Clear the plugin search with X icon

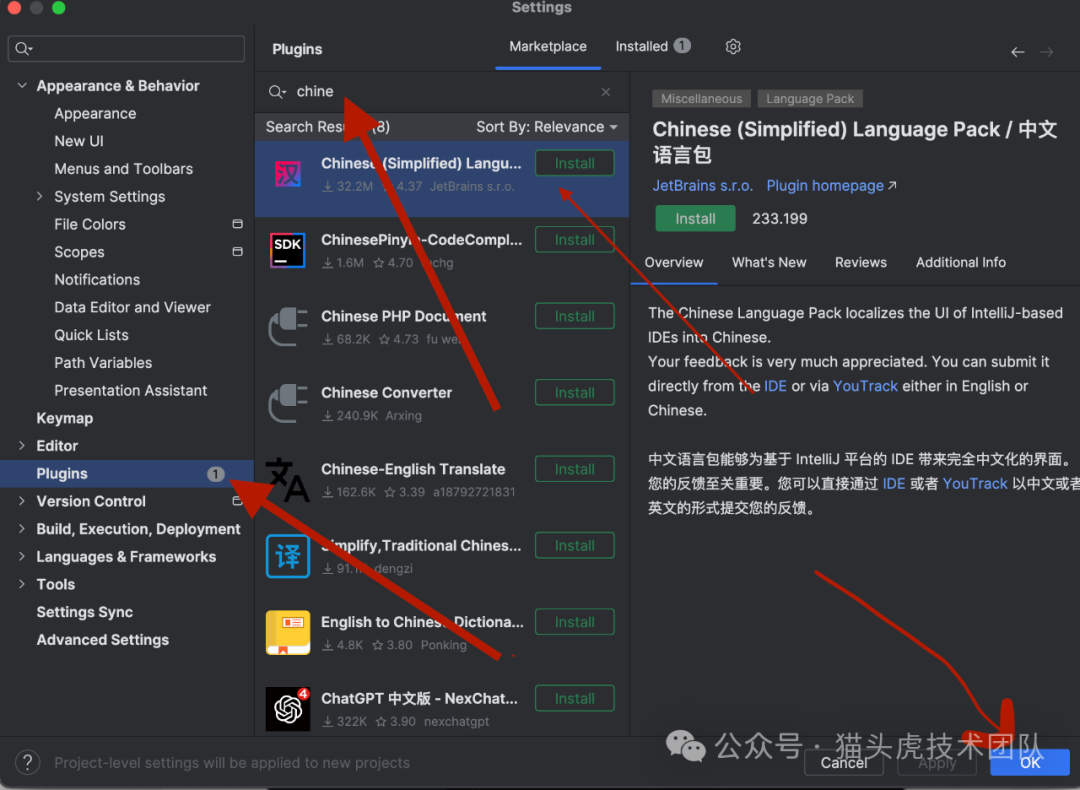click(x=605, y=92)
